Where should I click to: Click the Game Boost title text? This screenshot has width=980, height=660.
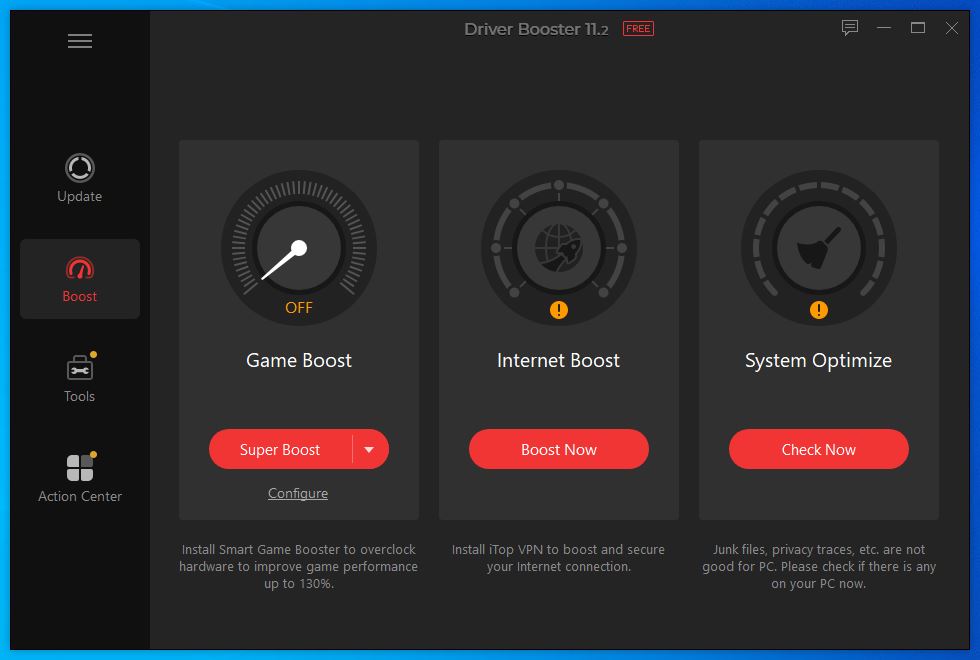coord(299,361)
